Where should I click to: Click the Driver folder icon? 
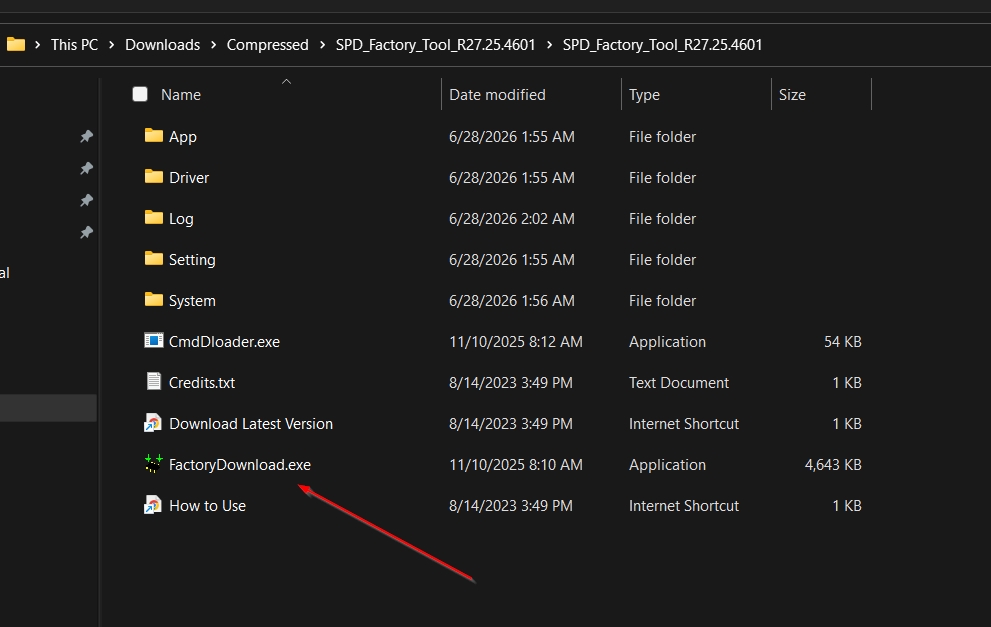click(x=154, y=176)
